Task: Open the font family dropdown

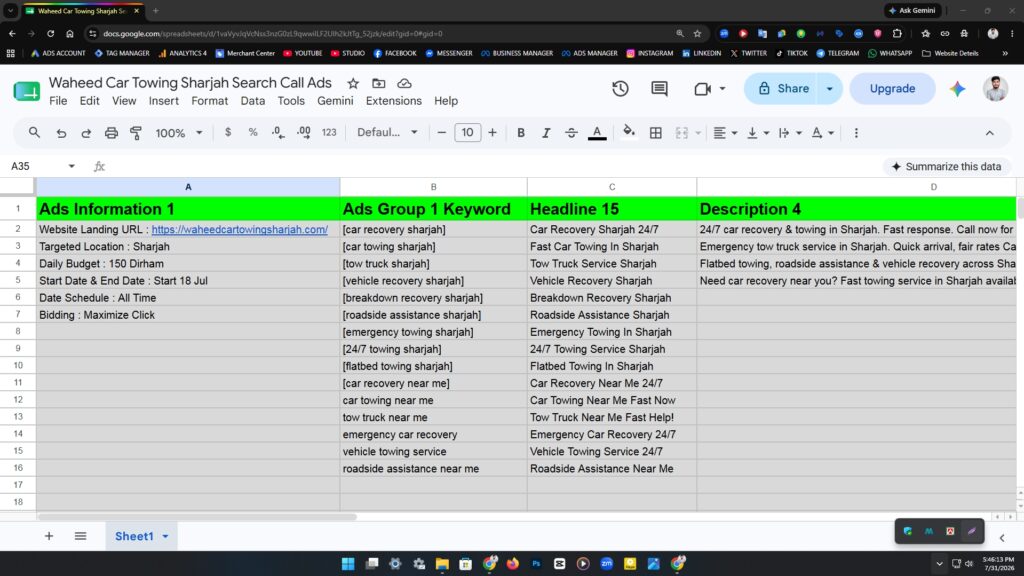Action: click(387, 133)
